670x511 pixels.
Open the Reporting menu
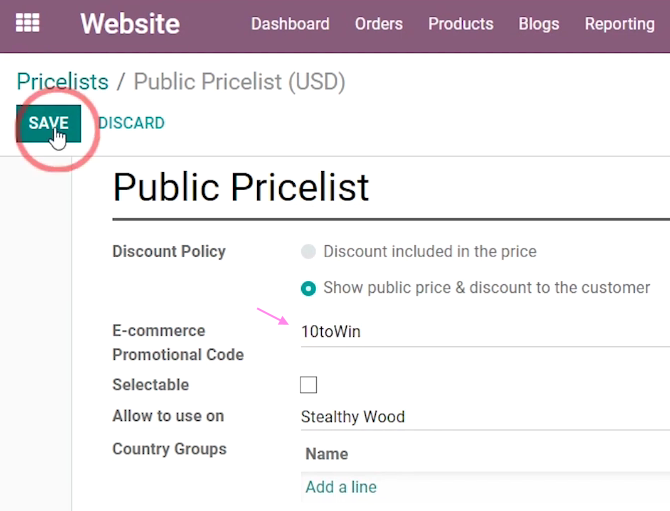(620, 24)
